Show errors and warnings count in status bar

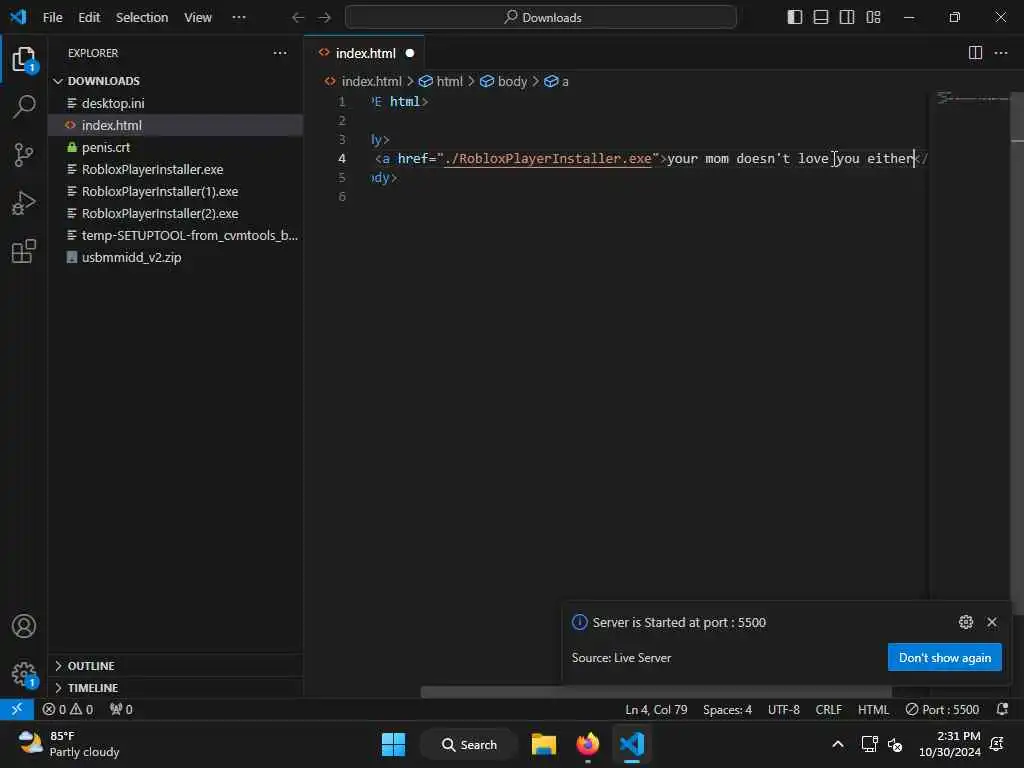click(x=68, y=709)
